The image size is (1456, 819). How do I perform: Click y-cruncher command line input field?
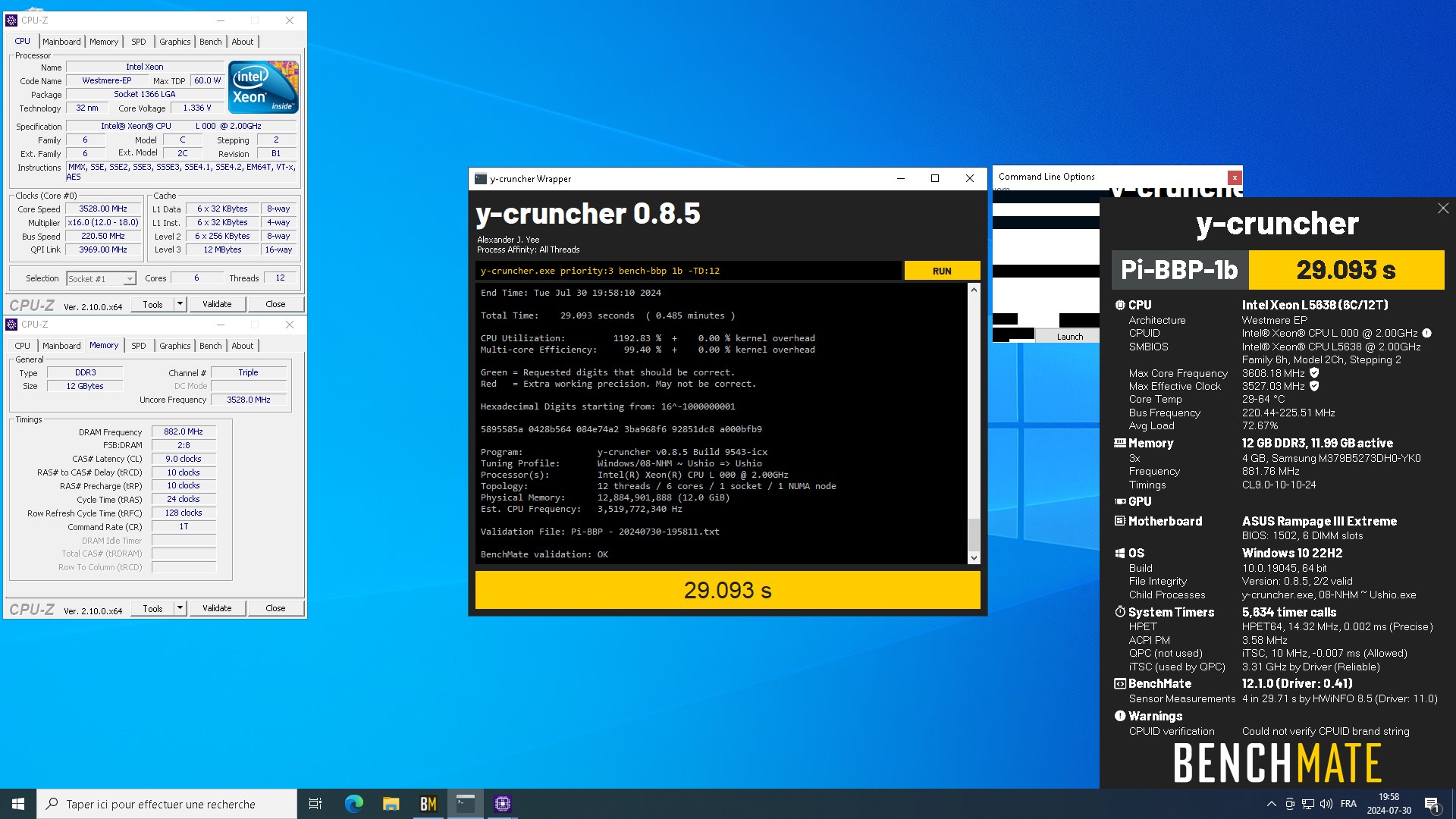[x=689, y=271]
